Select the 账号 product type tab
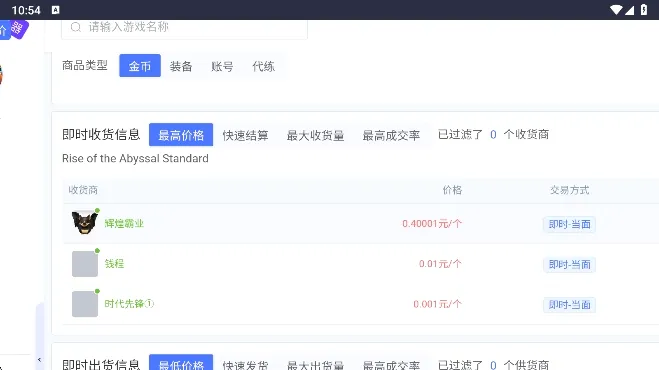The width and height of the screenshot is (659, 370). [222, 66]
